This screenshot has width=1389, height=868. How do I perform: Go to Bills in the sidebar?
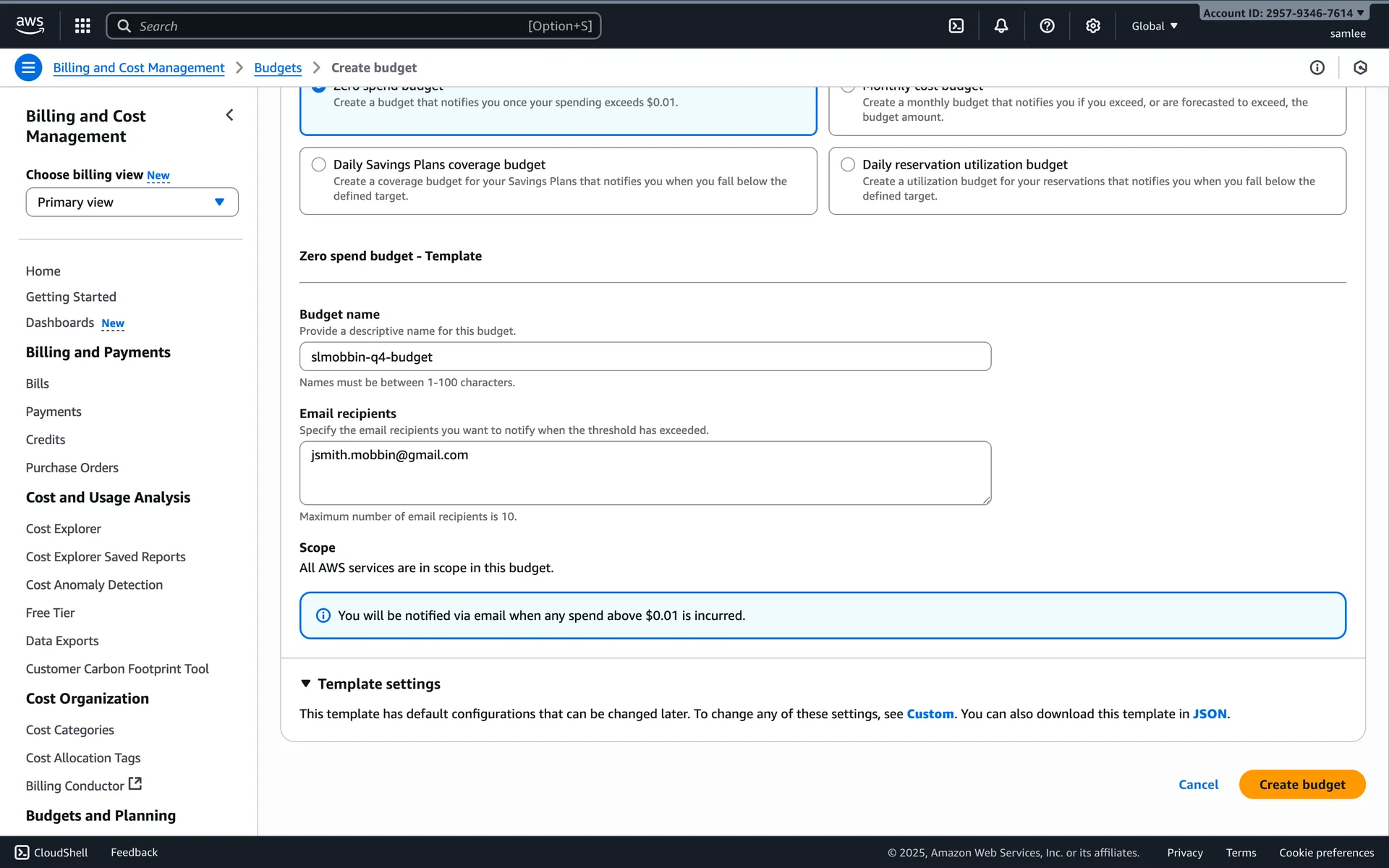38,384
